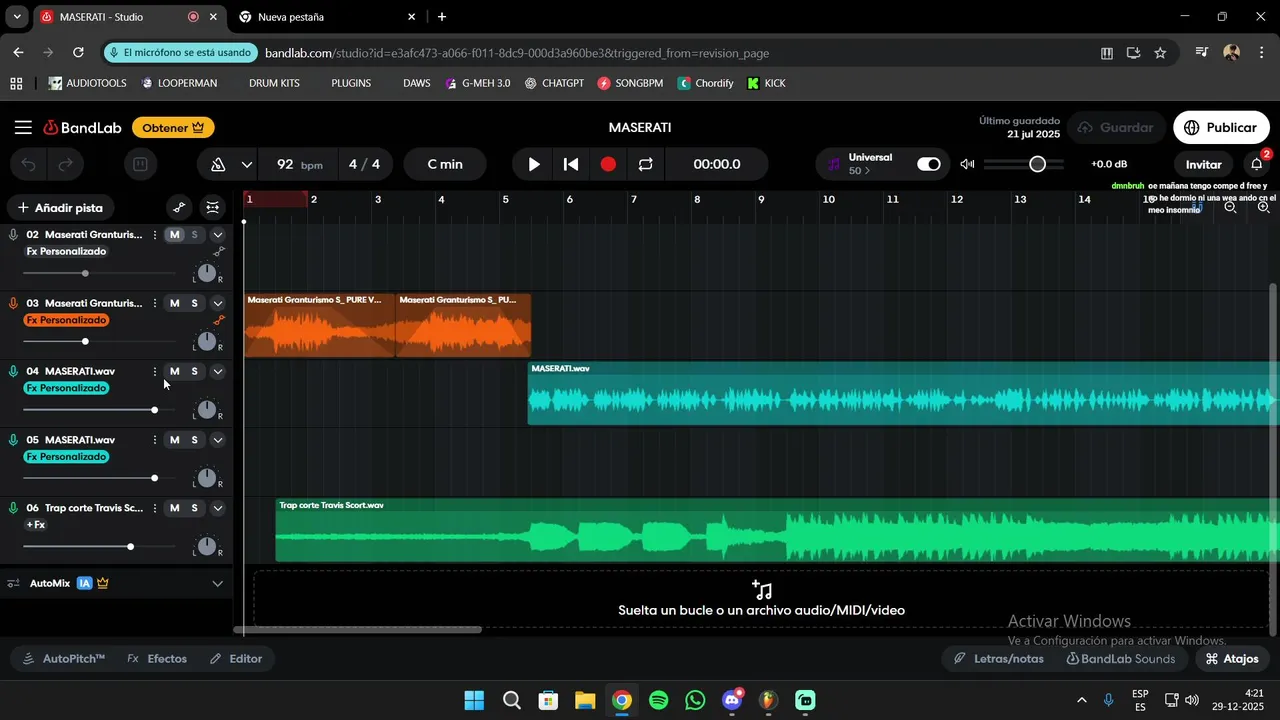Image resolution: width=1280 pixels, height=720 pixels.
Task: Open track 02 three-dot menu
Action: coord(154,235)
